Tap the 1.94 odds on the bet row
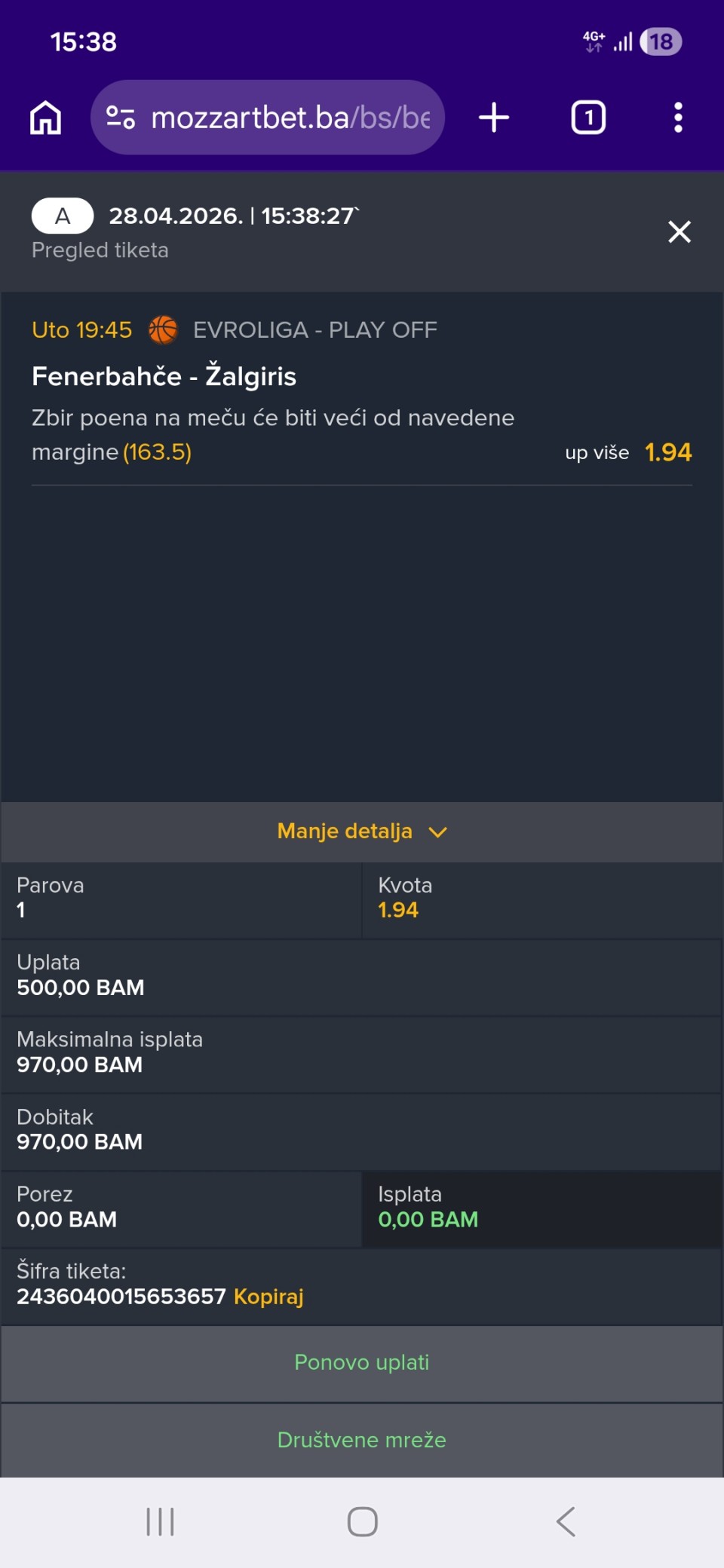Viewport: 724px width, 1568px height. coord(667,452)
